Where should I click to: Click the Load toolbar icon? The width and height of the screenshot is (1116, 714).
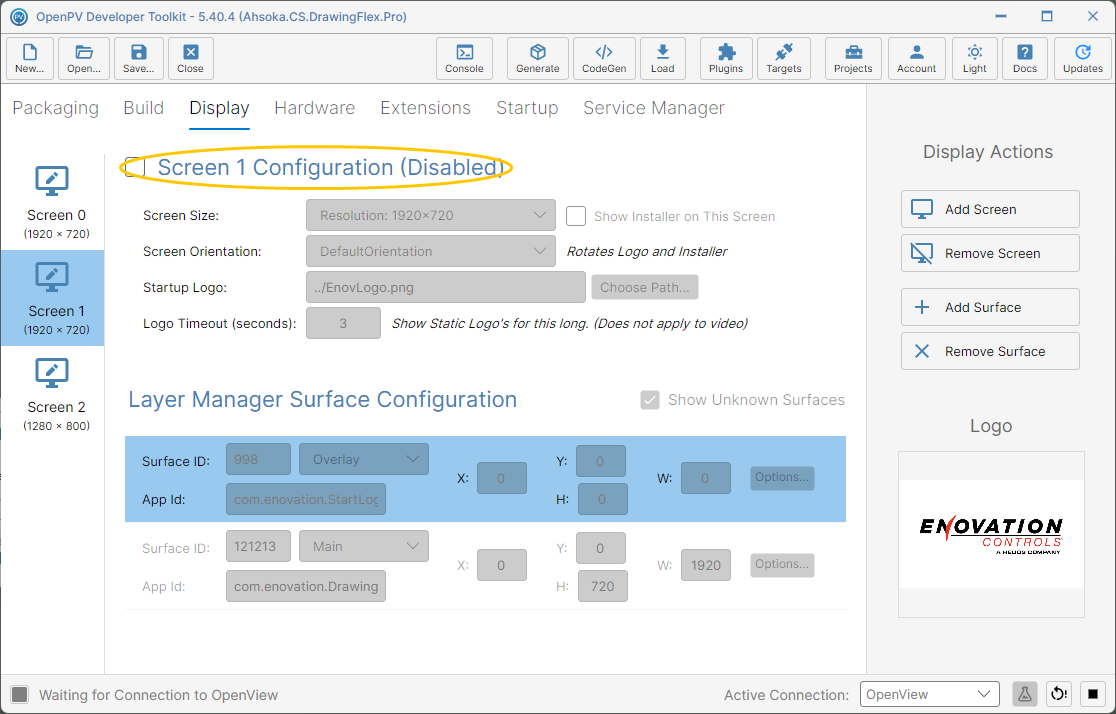coord(663,58)
